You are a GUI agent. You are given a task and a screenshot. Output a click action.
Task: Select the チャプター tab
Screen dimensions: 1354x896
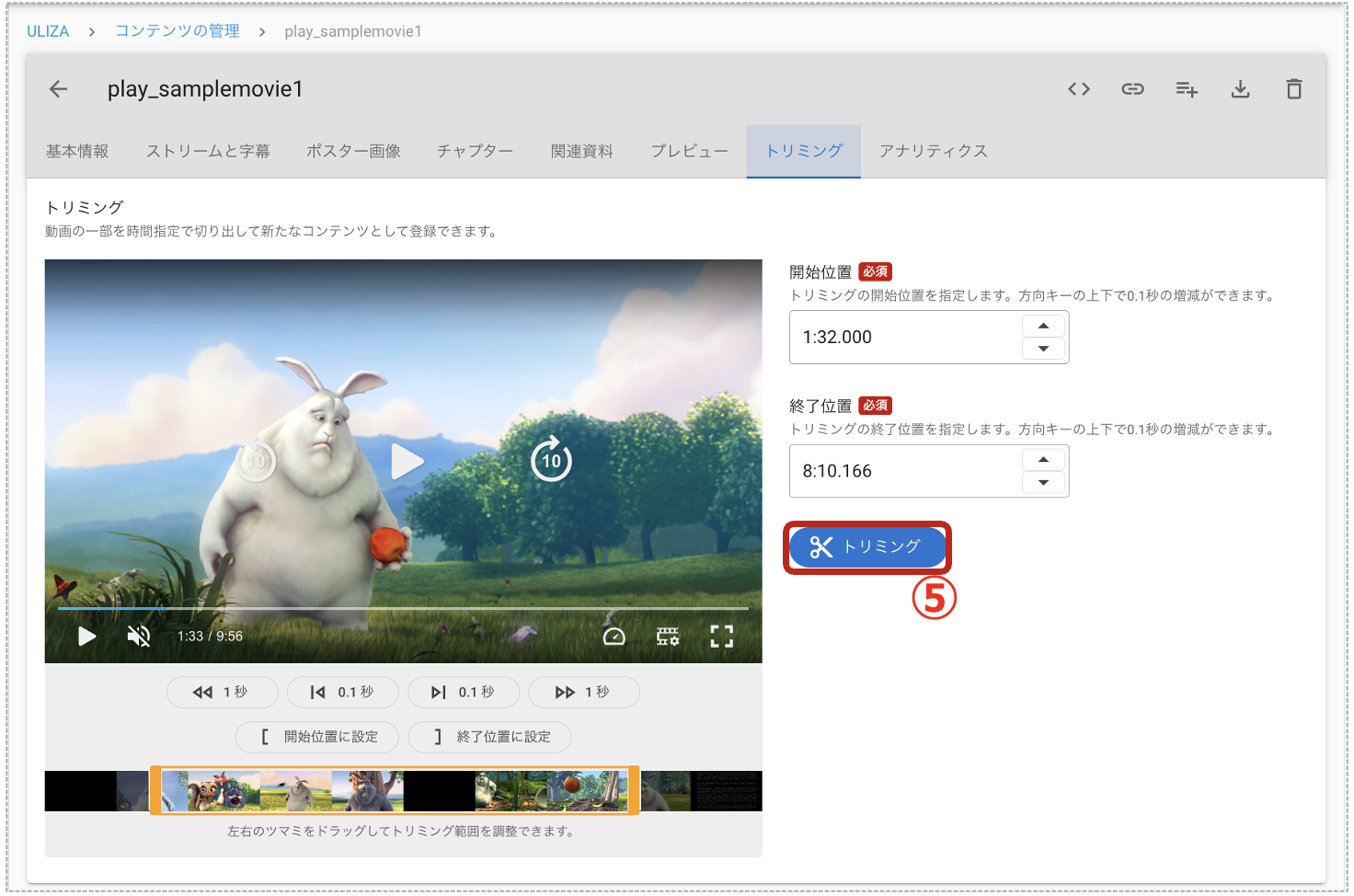pos(475,151)
